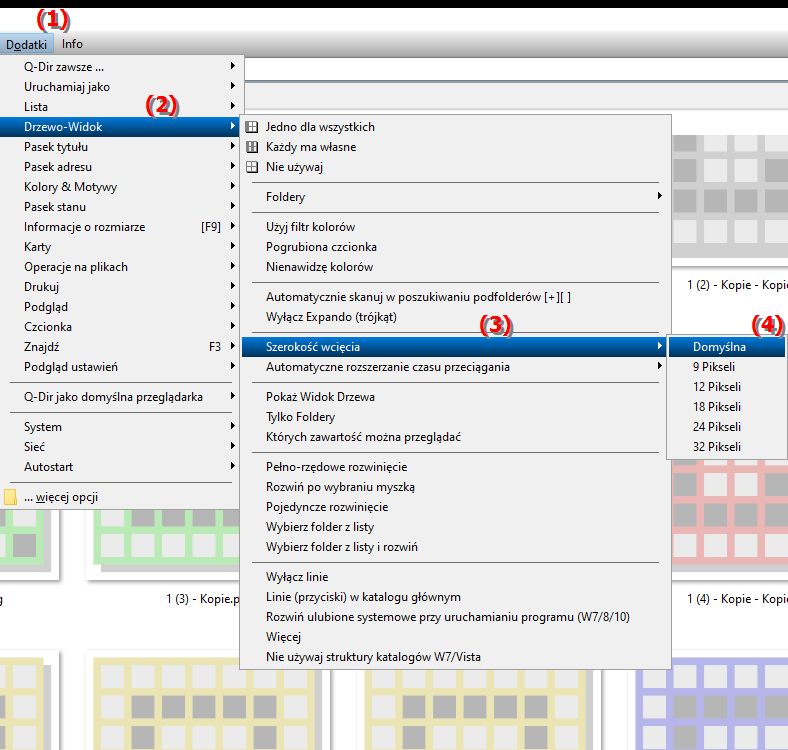Select 'Tylko Foldery' option
788x750 pixels.
tap(456, 417)
